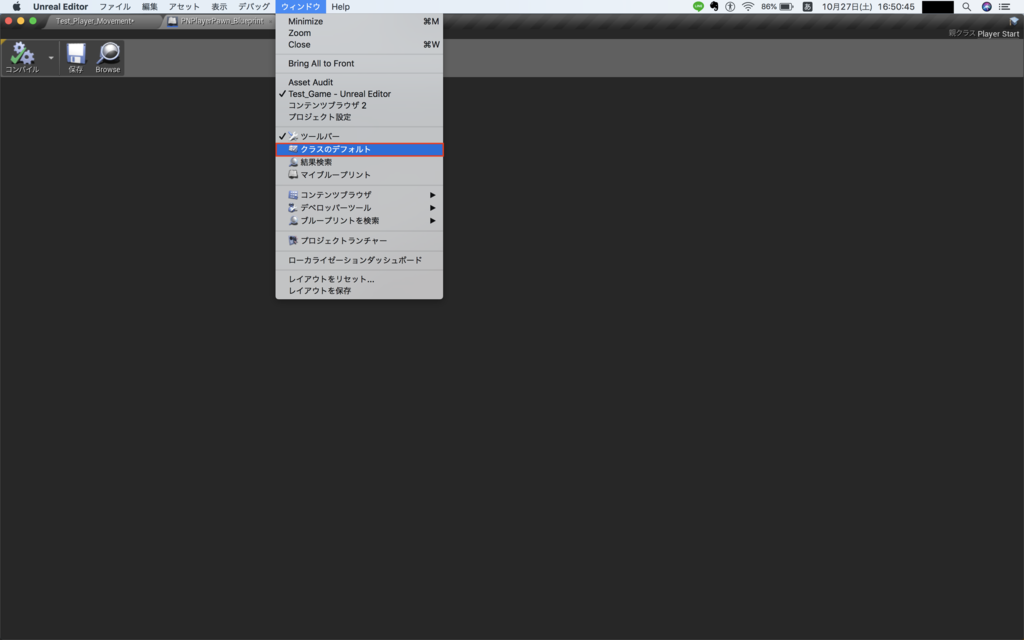The image size is (1024, 640).
Task: Choose Zoom in the Window menu
Action: pos(359,33)
